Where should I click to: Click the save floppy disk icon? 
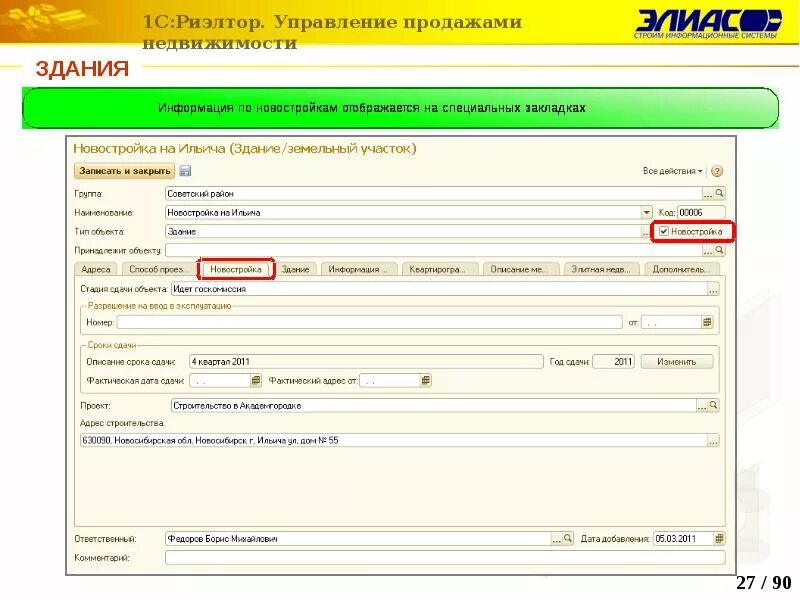(185, 171)
